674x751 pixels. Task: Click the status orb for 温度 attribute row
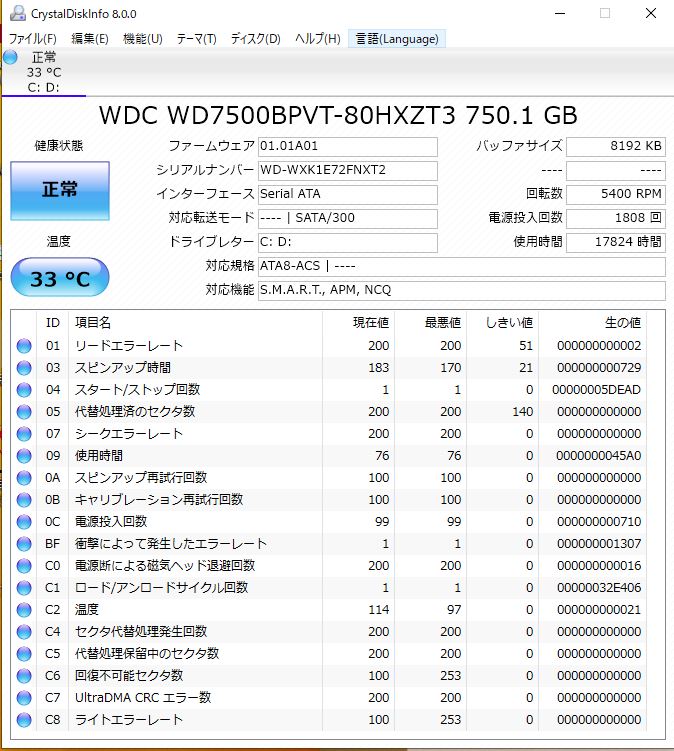pyautogui.click(x=24, y=610)
